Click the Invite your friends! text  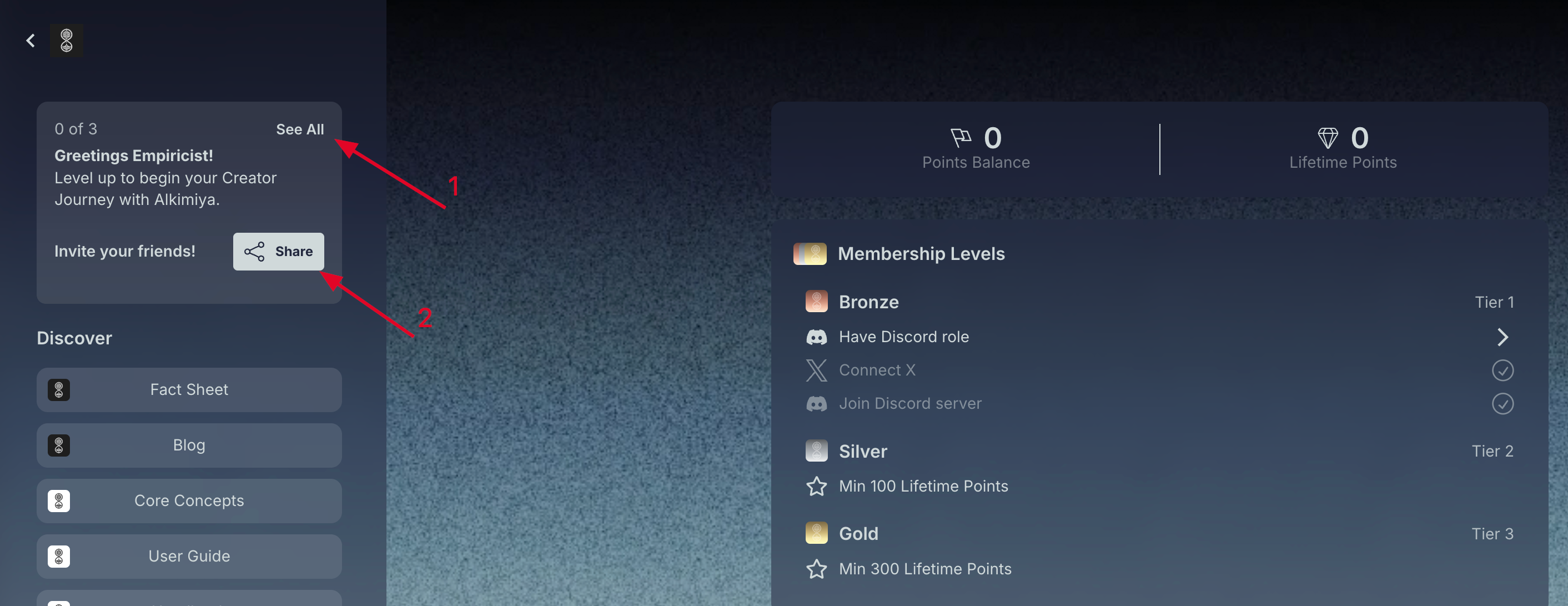click(x=125, y=252)
